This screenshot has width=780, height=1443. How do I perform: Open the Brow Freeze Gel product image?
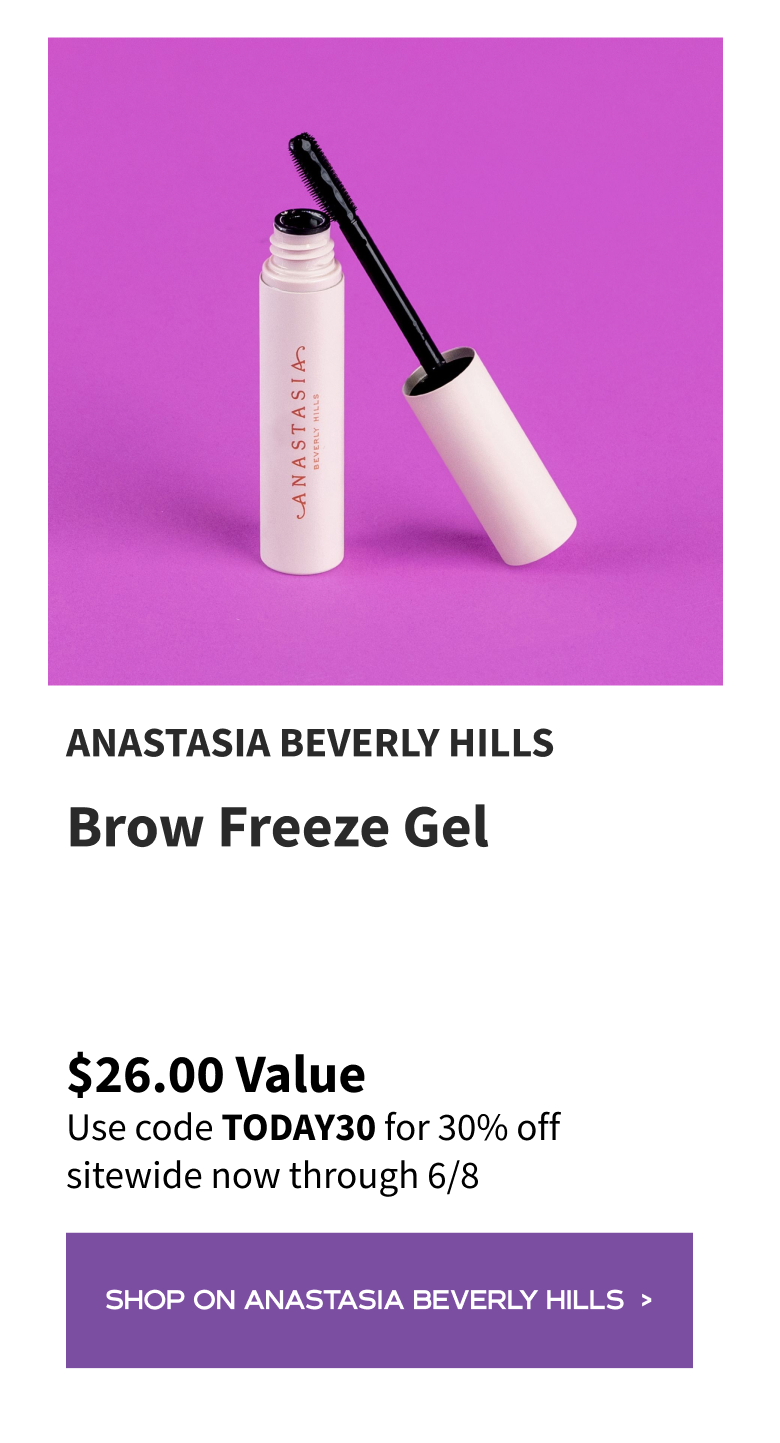click(x=385, y=361)
